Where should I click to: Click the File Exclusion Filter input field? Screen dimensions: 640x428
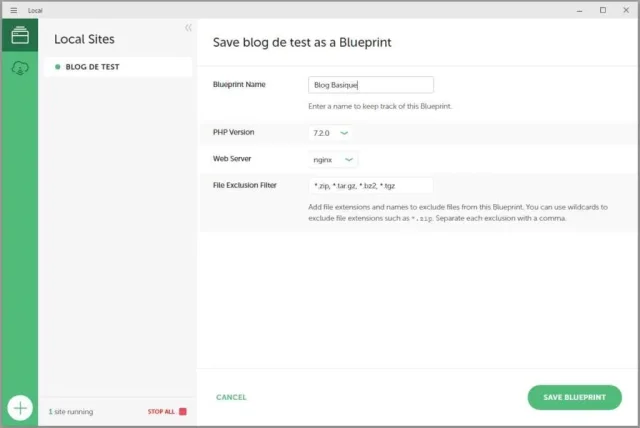[x=371, y=185]
